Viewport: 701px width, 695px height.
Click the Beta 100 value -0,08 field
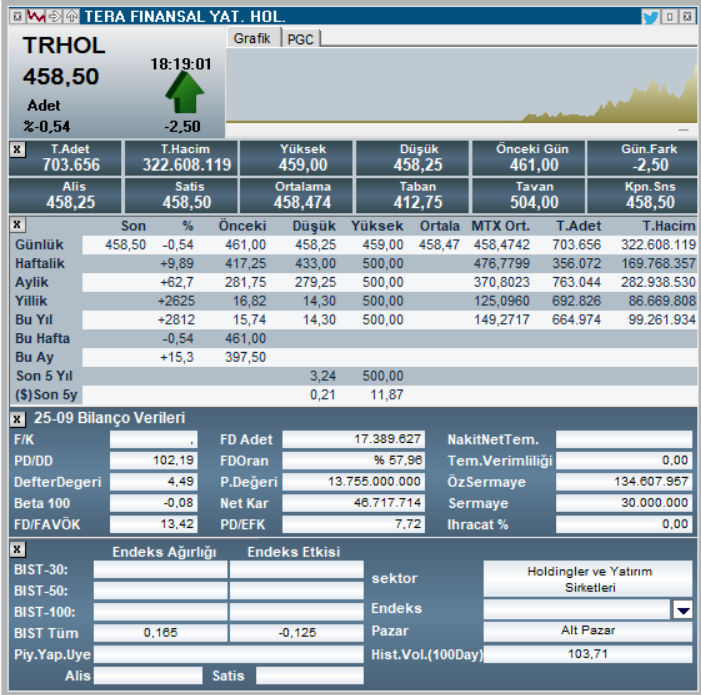click(x=153, y=503)
